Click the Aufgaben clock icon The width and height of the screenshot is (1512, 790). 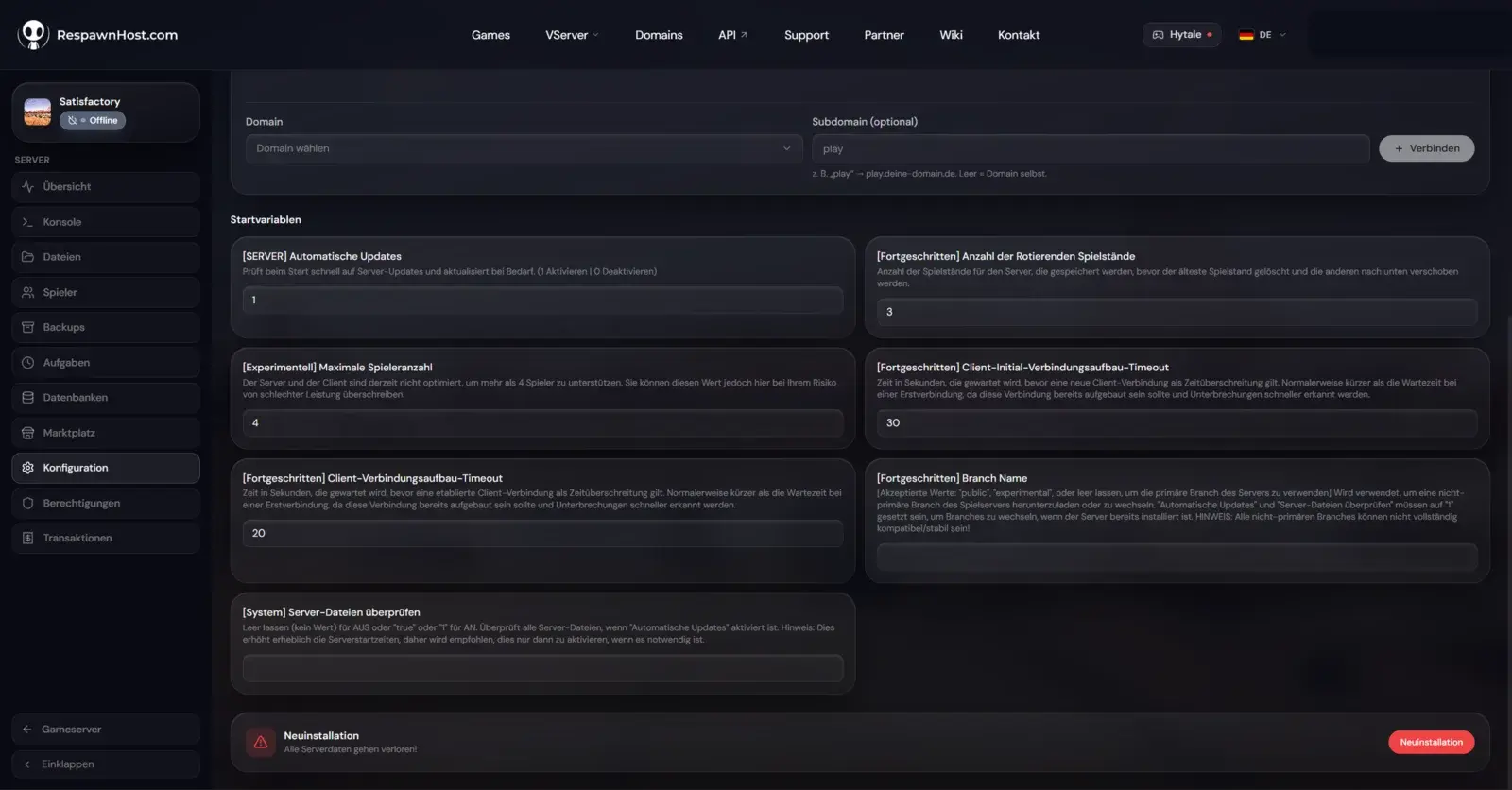point(27,363)
